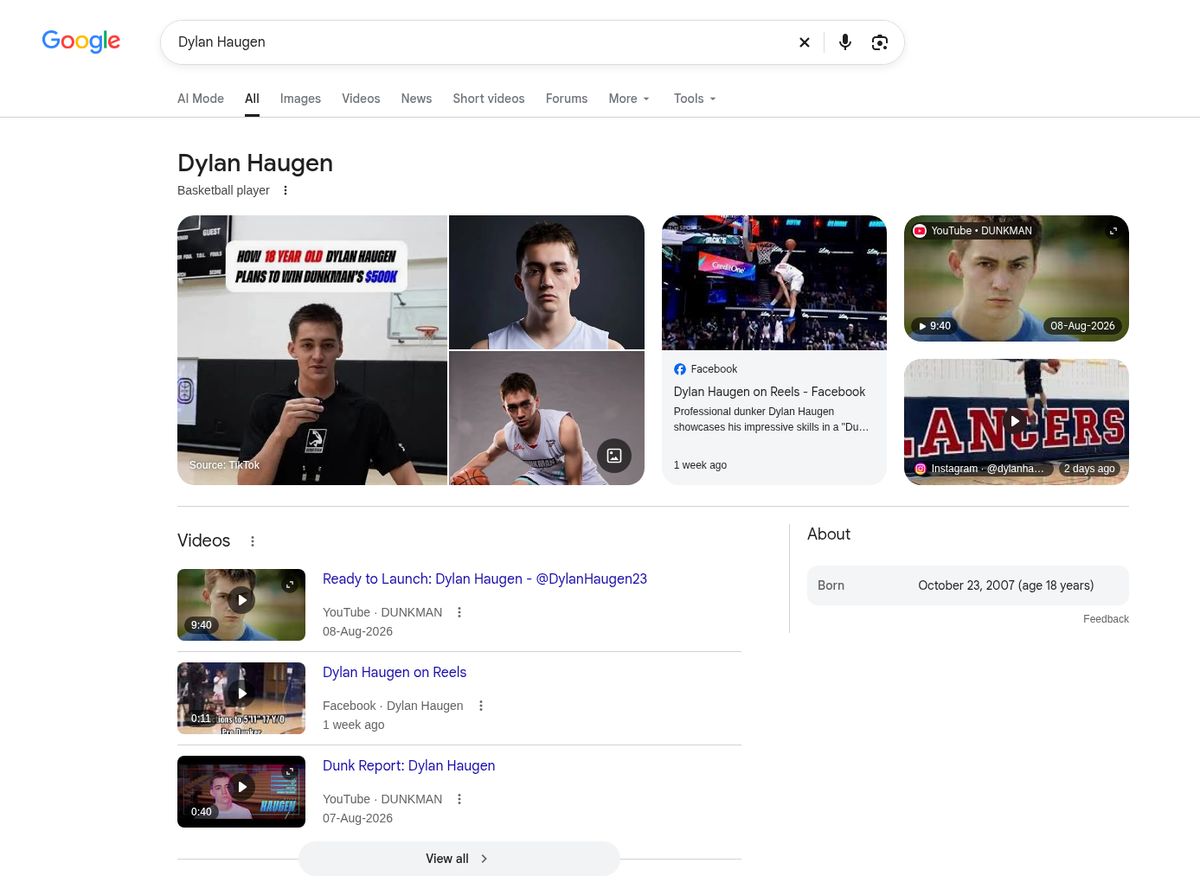
Task: Click View all videos button
Action: (x=459, y=858)
